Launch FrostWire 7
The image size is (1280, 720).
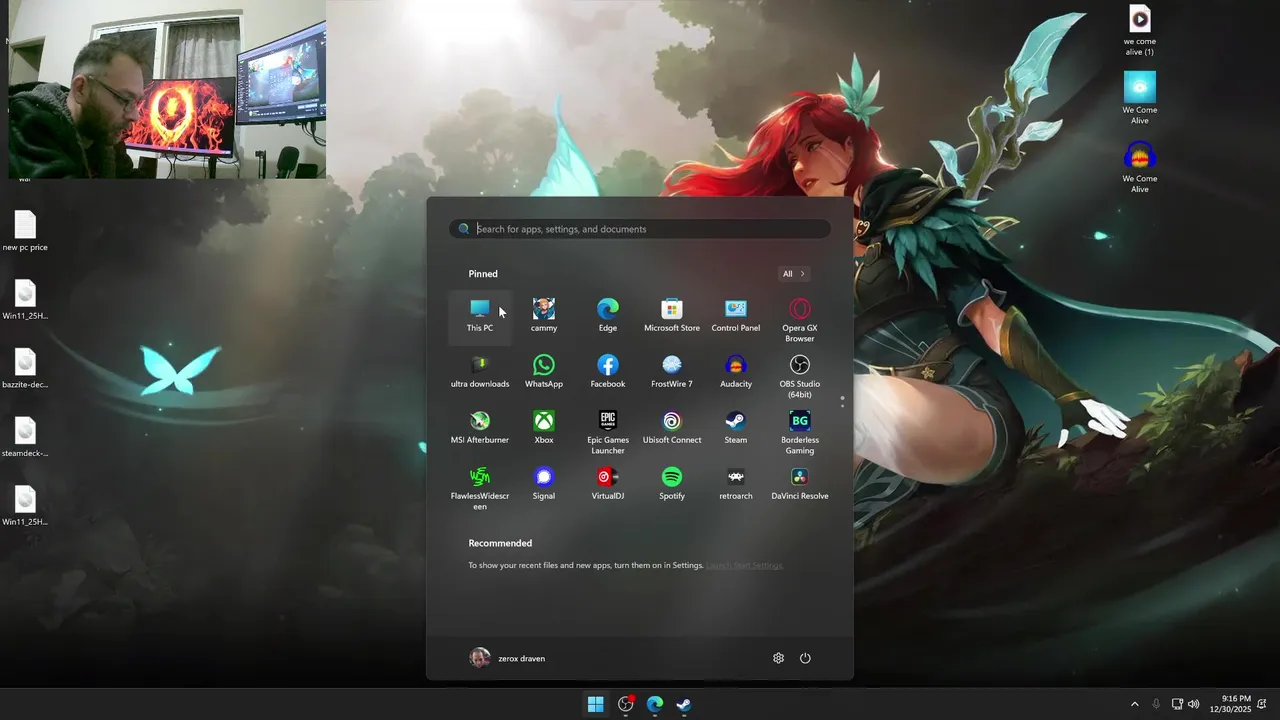click(x=672, y=372)
